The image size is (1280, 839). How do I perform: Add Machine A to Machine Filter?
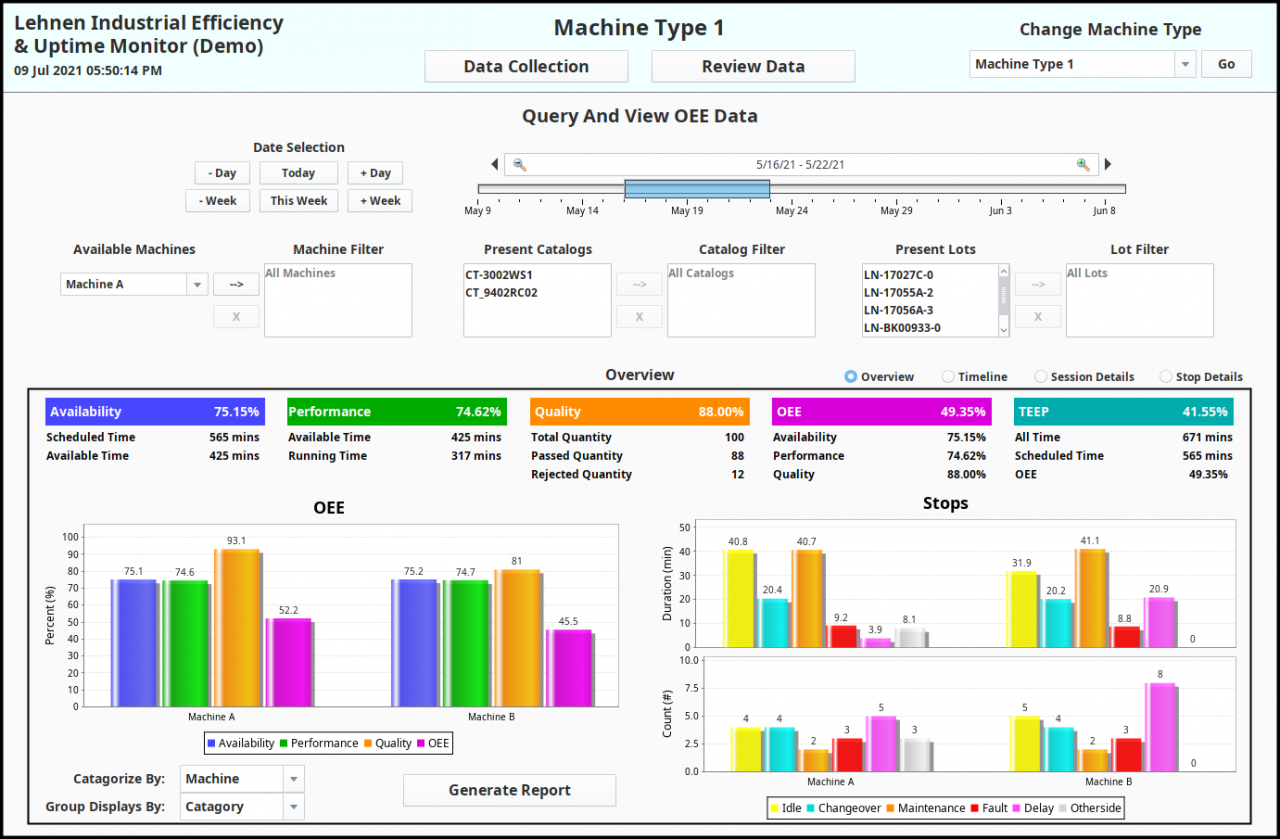click(x=236, y=284)
